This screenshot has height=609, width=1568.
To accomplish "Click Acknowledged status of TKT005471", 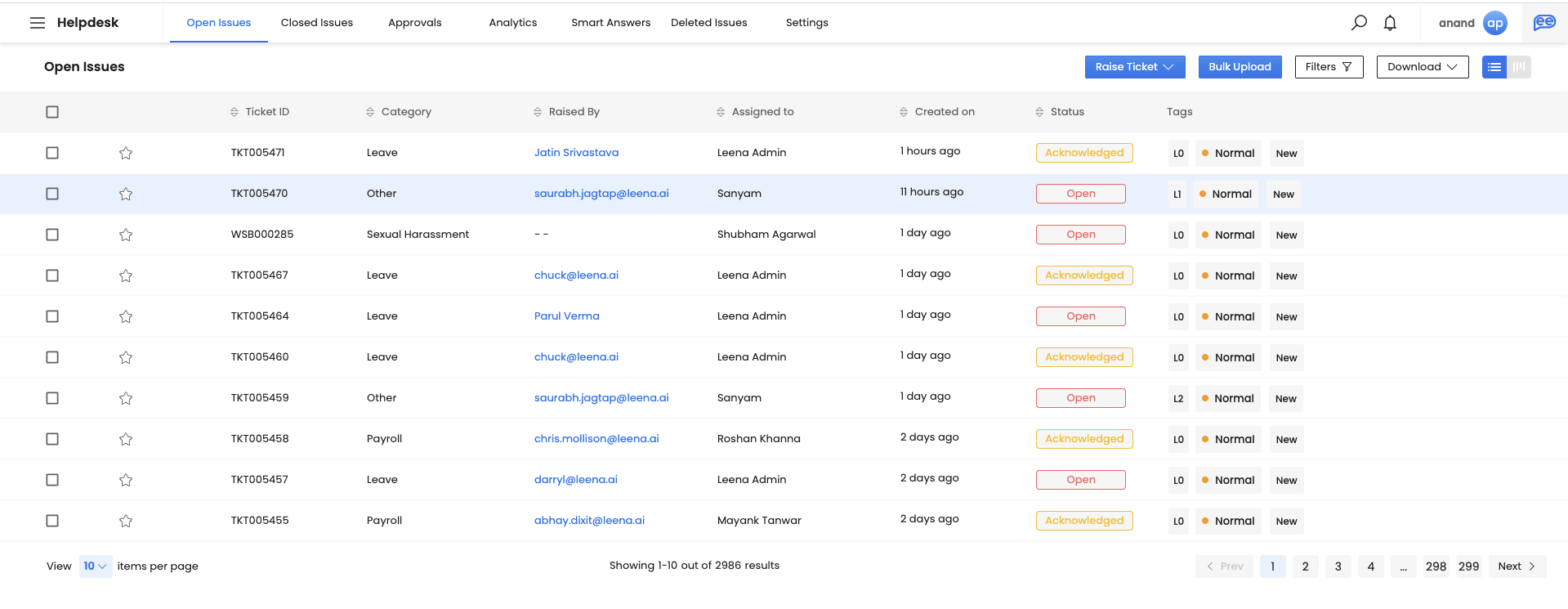I will pos(1084,153).
